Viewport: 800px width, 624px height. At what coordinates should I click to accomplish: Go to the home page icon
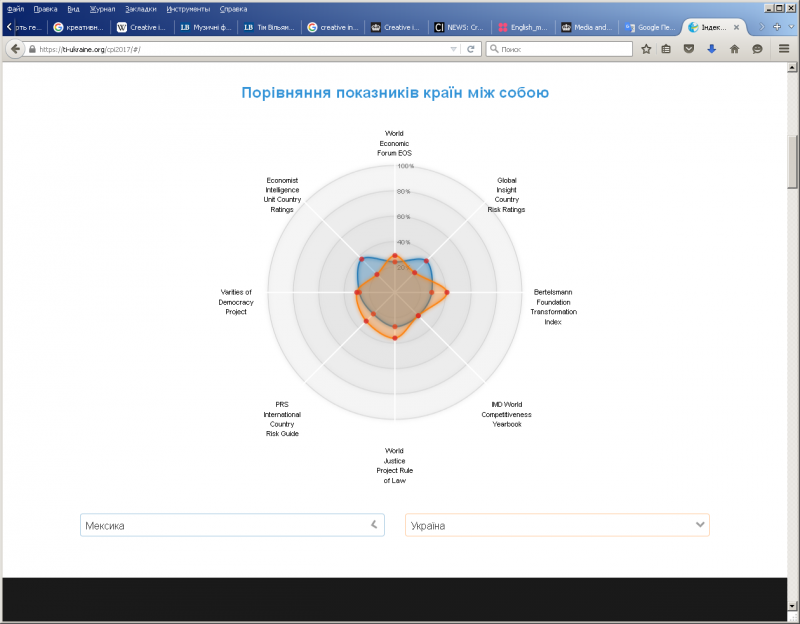pos(734,48)
